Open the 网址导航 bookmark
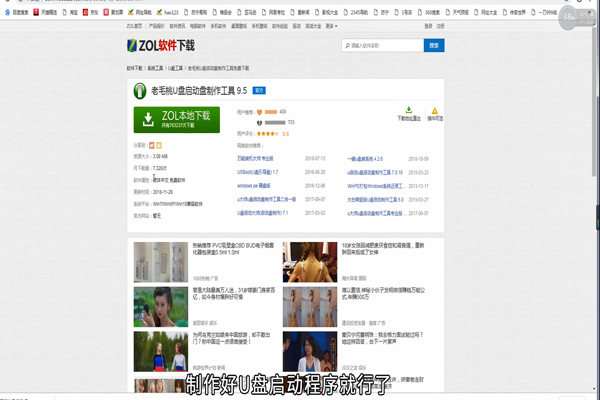Image resolution: width=600 pixels, height=400 pixels. [140, 12]
